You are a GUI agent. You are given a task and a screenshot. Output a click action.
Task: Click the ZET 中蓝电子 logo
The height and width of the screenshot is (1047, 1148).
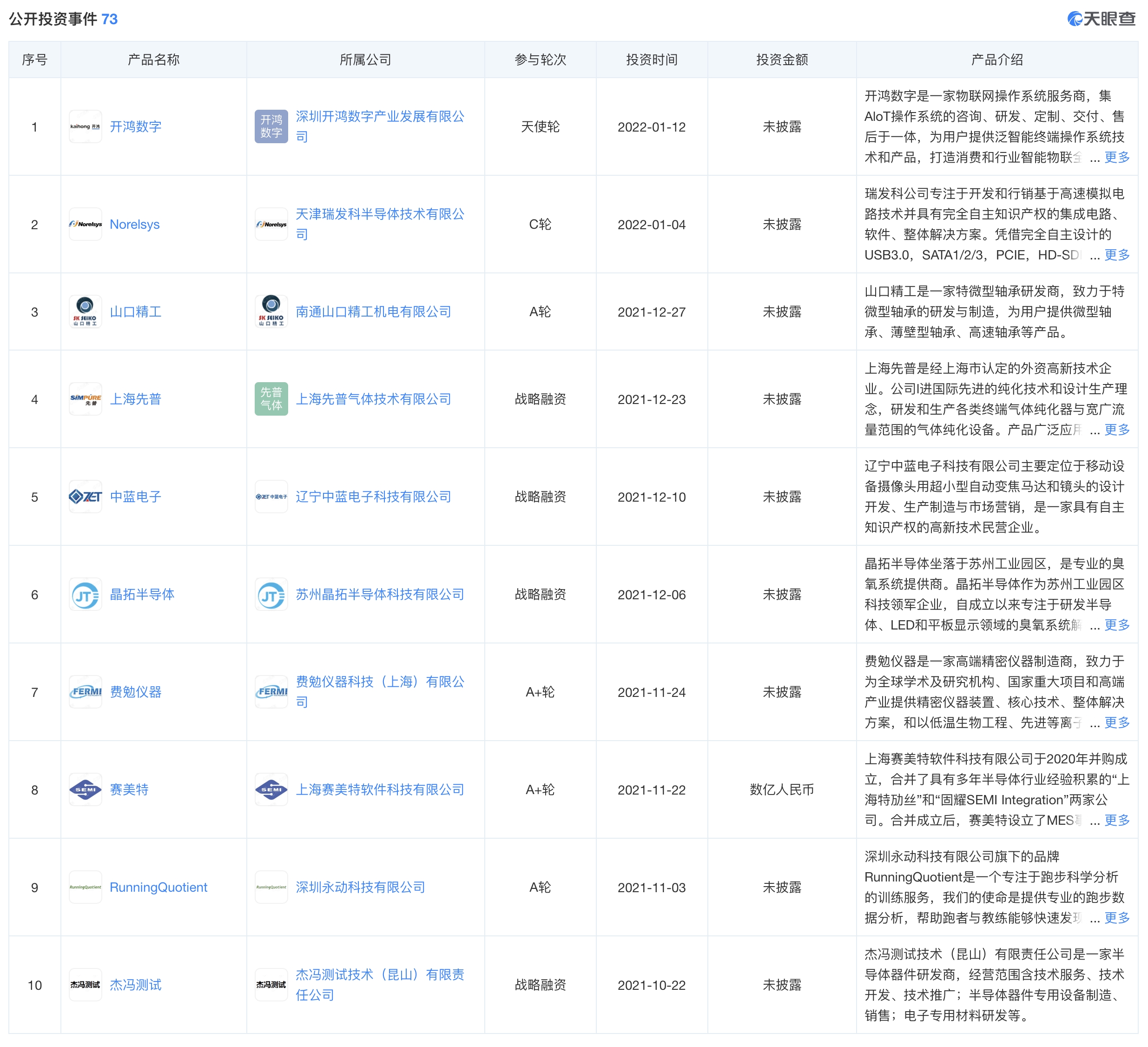[x=86, y=497]
